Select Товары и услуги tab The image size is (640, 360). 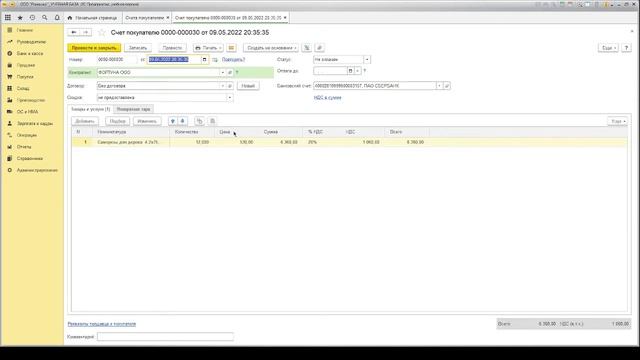90,109
